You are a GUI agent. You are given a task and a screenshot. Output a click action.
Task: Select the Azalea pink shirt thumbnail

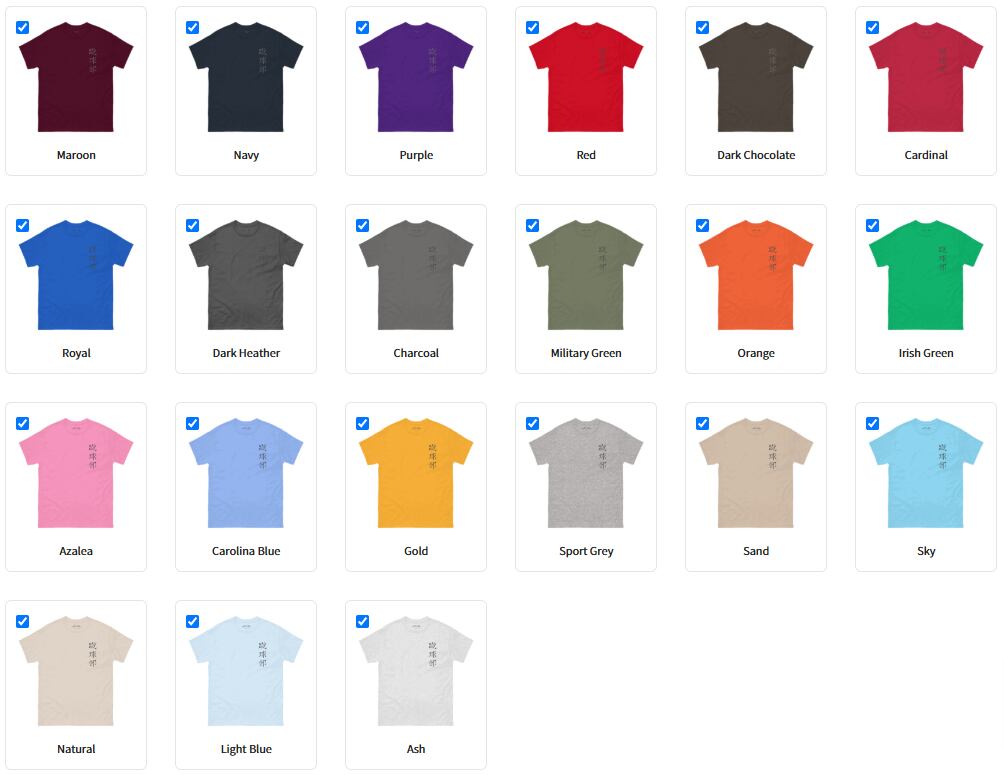76,473
